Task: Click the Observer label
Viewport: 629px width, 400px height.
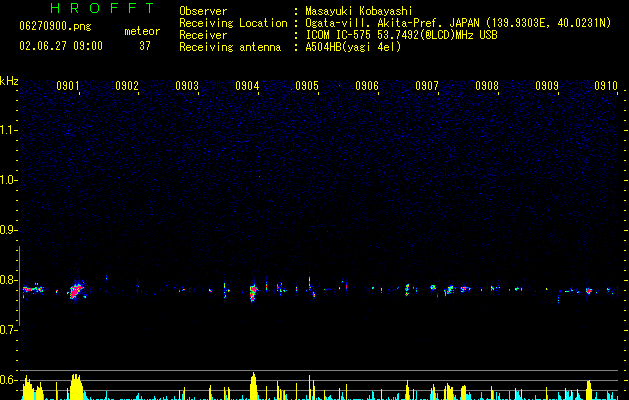Action: [x=203, y=11]
